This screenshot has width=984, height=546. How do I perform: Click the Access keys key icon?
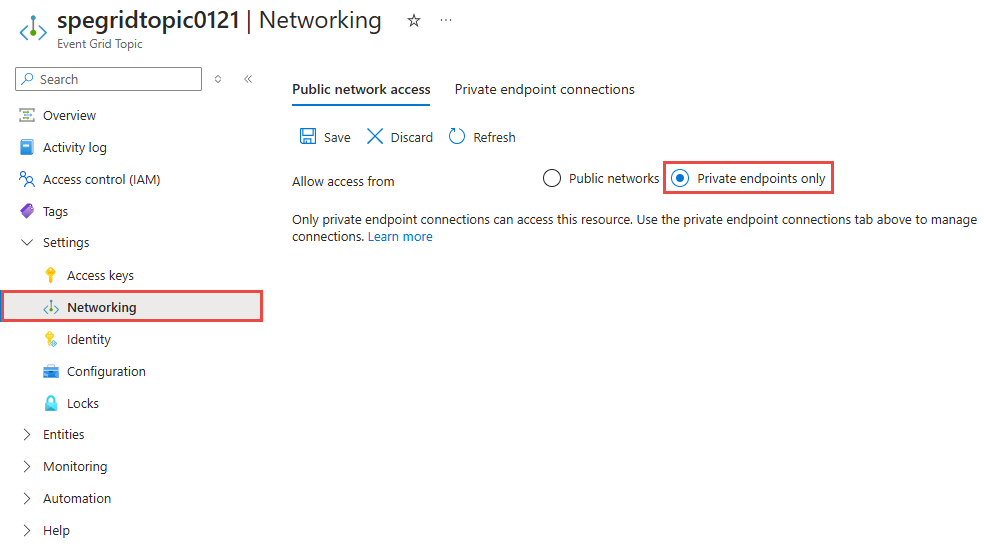coord(51,275)
